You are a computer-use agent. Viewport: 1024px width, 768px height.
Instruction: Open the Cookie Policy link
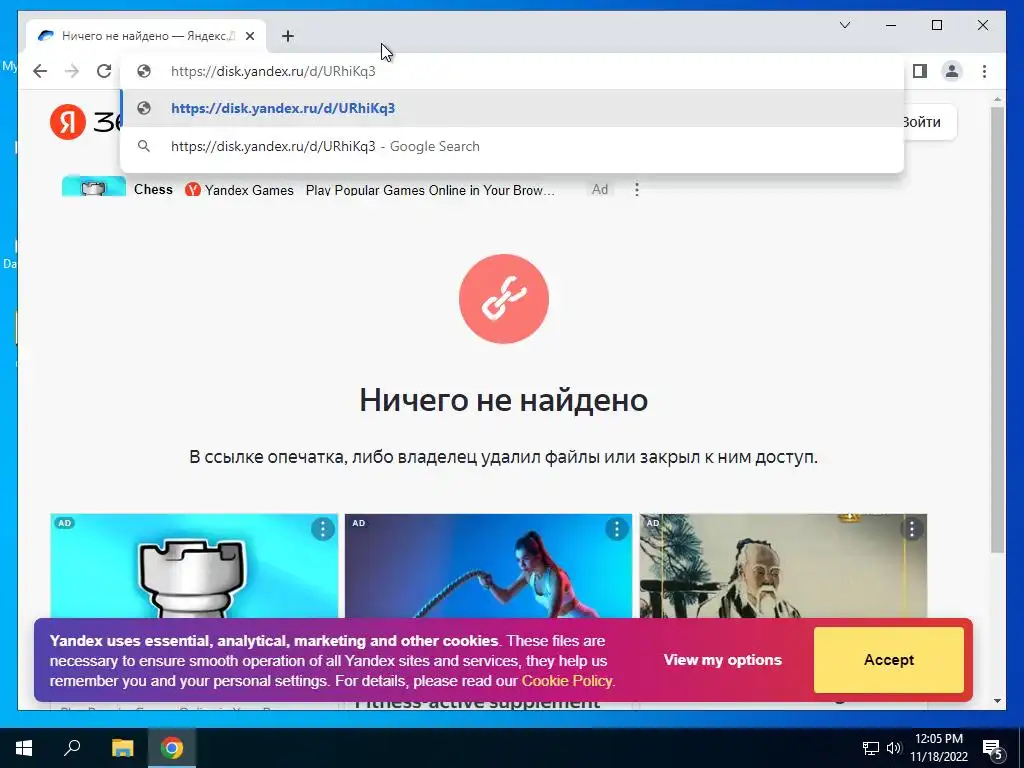(x=567, y=680)
